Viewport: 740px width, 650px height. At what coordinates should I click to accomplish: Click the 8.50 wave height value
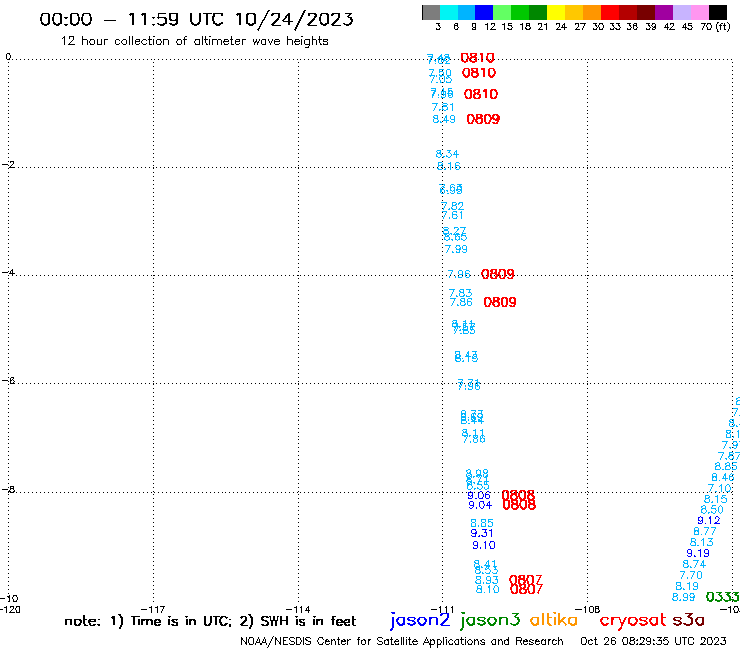pyautogui.click(x=712, y=510)
